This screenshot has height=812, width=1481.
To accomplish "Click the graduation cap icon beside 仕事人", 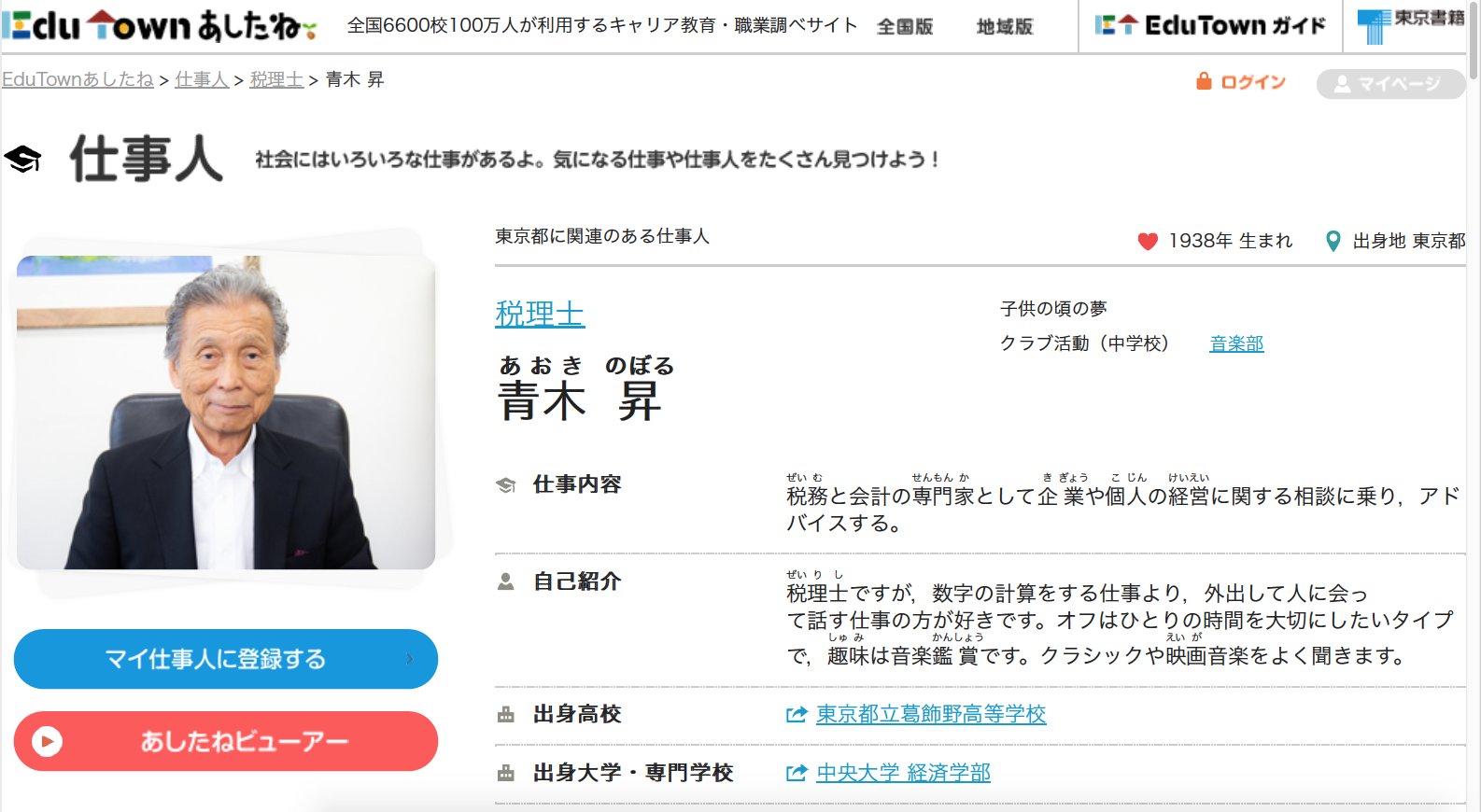I will (x=23, y=160).
